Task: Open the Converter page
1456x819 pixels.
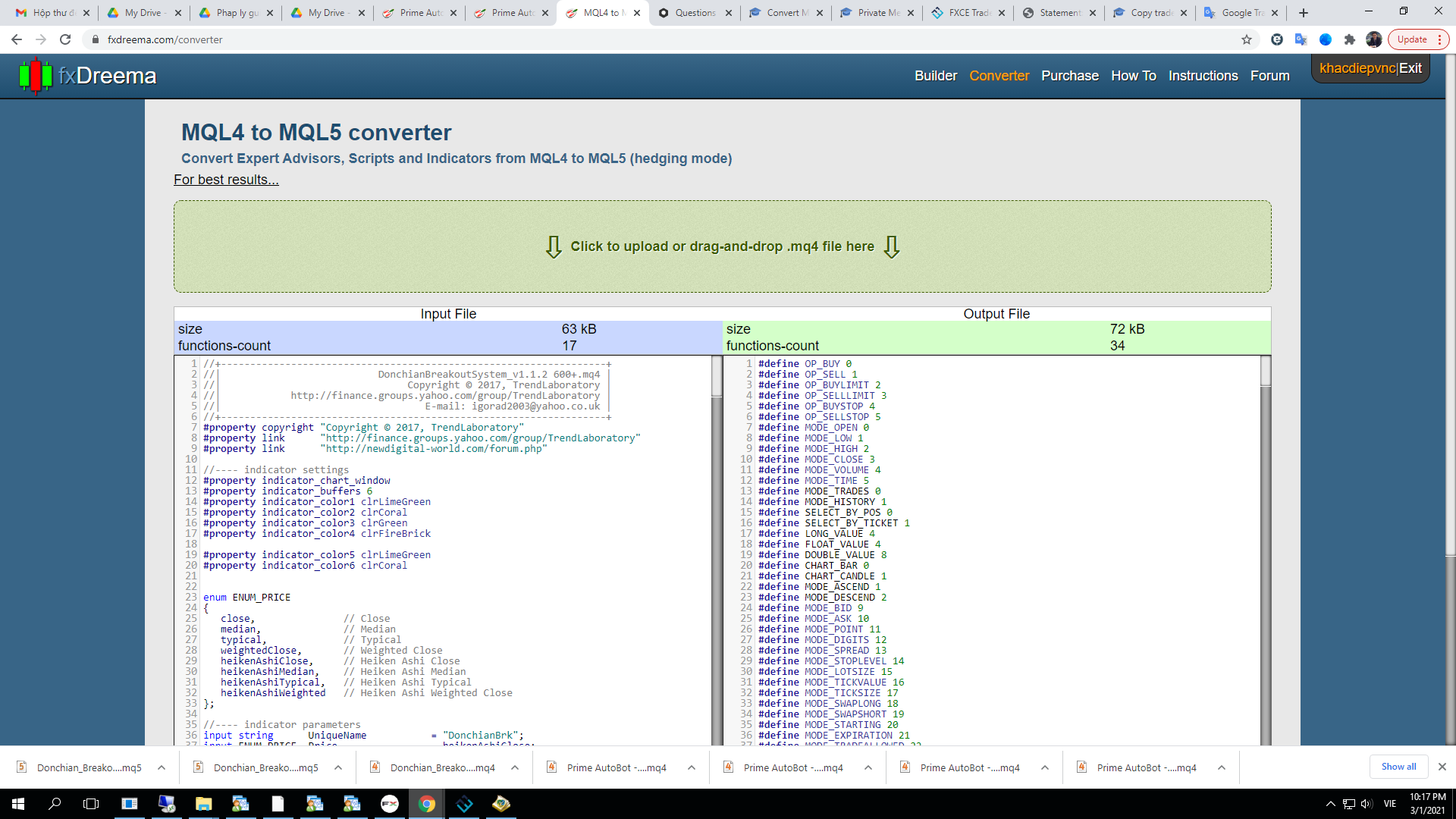Action: point(999,76)
